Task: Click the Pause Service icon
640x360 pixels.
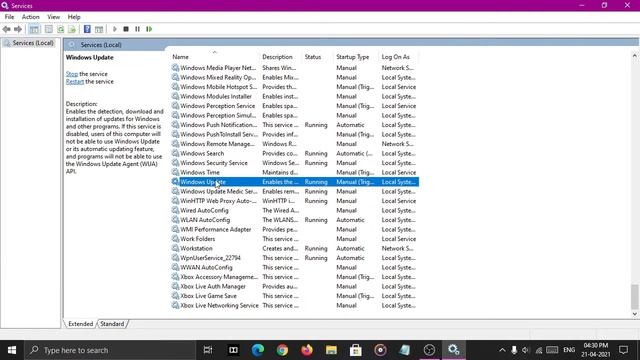Action: pyautogui.click(x=138, y=29)
